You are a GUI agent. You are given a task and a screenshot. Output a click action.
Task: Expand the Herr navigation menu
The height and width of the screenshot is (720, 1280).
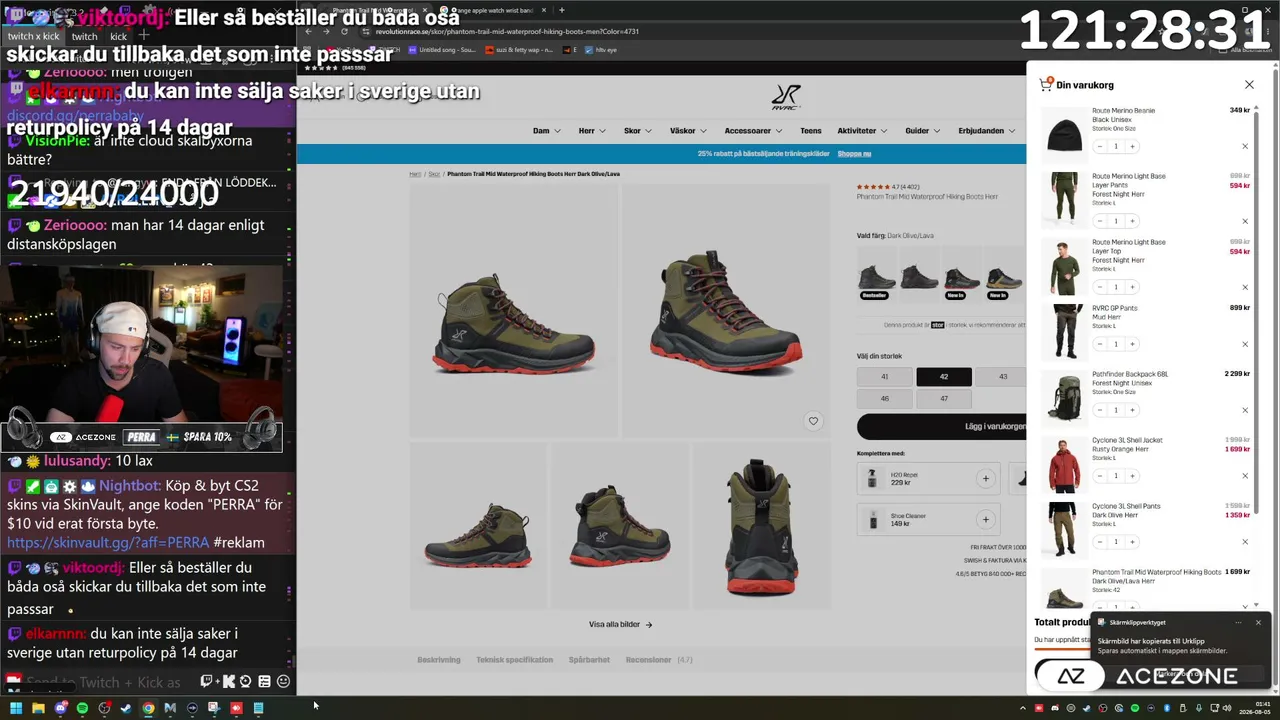592,131
